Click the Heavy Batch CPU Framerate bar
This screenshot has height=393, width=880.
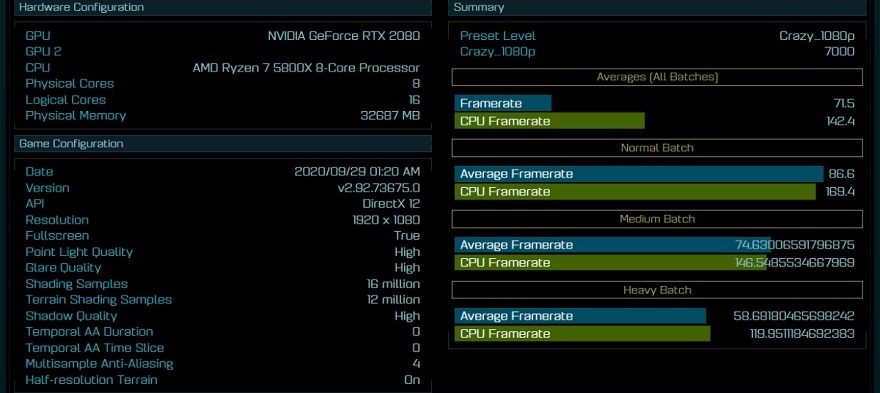(583, 334)
